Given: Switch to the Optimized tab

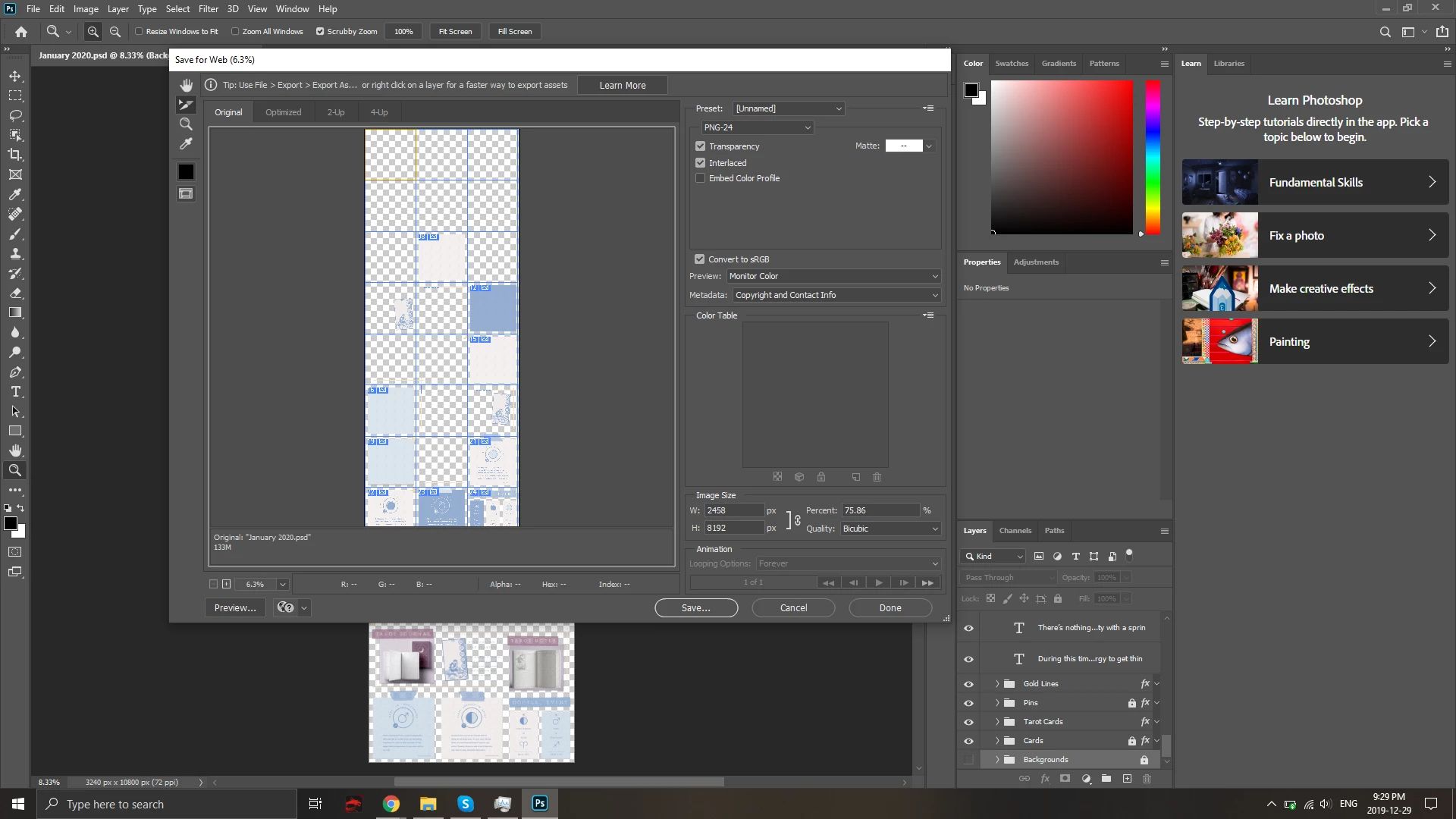Looking at the screenshot, I should 283,112.
